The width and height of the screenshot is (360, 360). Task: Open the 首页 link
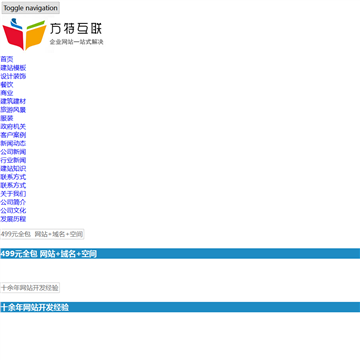click(7, 60)
